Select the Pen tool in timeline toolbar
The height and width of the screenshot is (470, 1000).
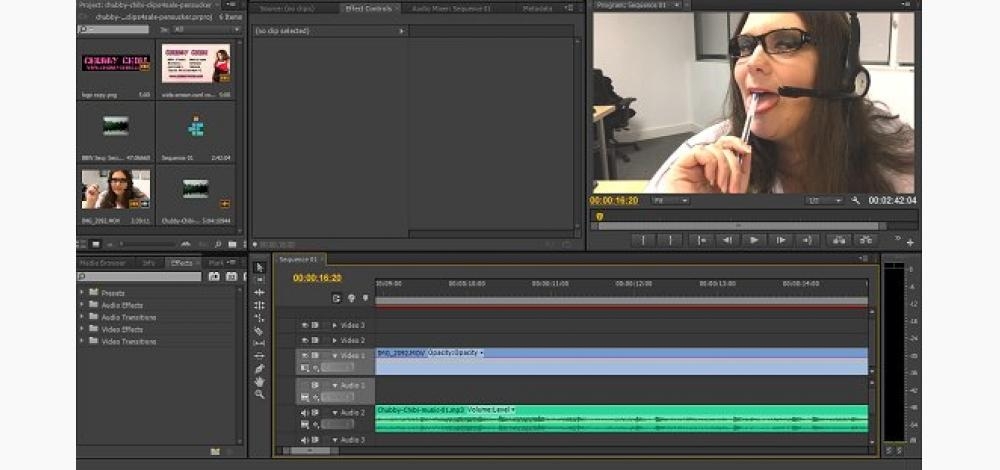point(259,368)
